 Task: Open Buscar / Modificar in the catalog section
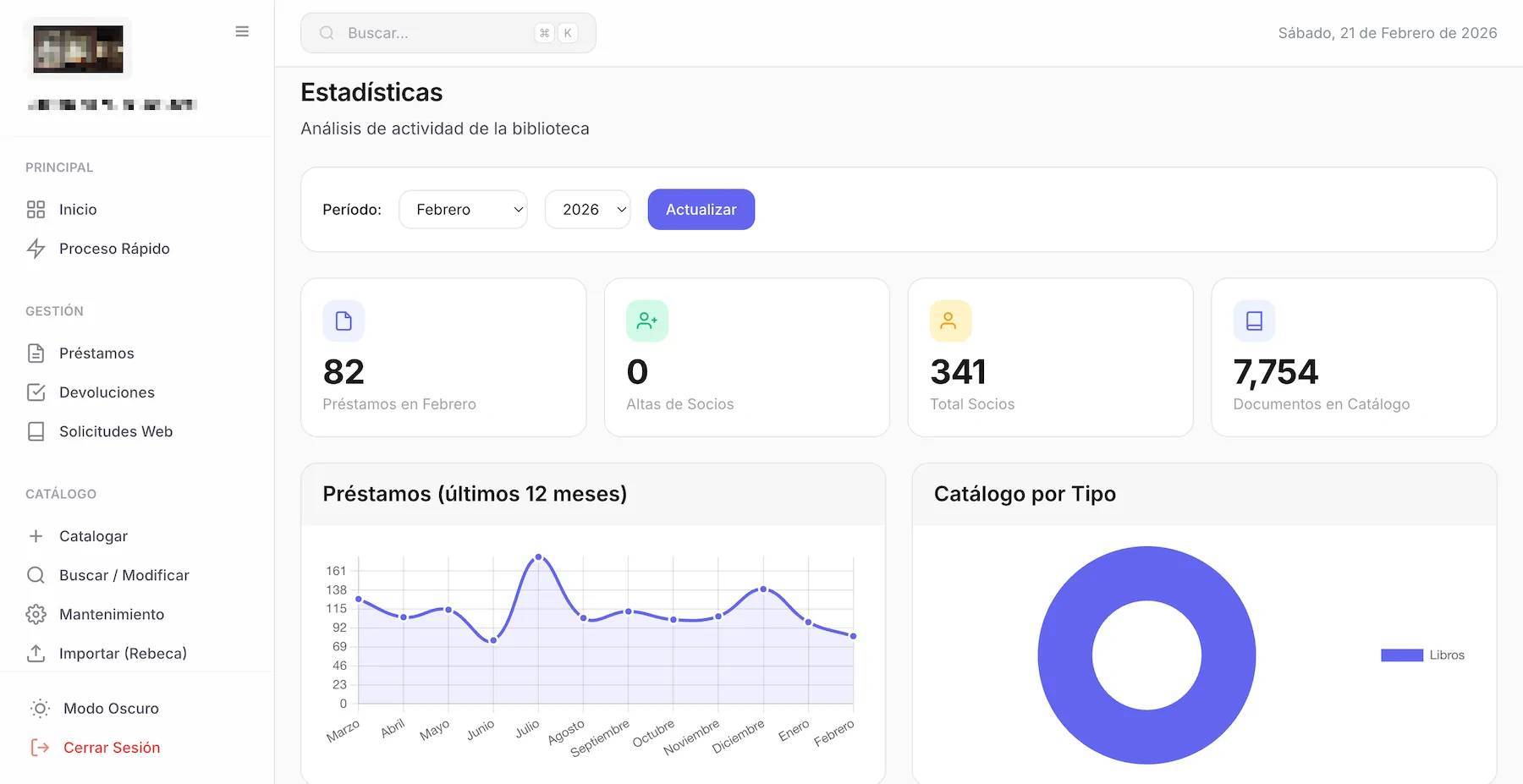pos(124,575)
